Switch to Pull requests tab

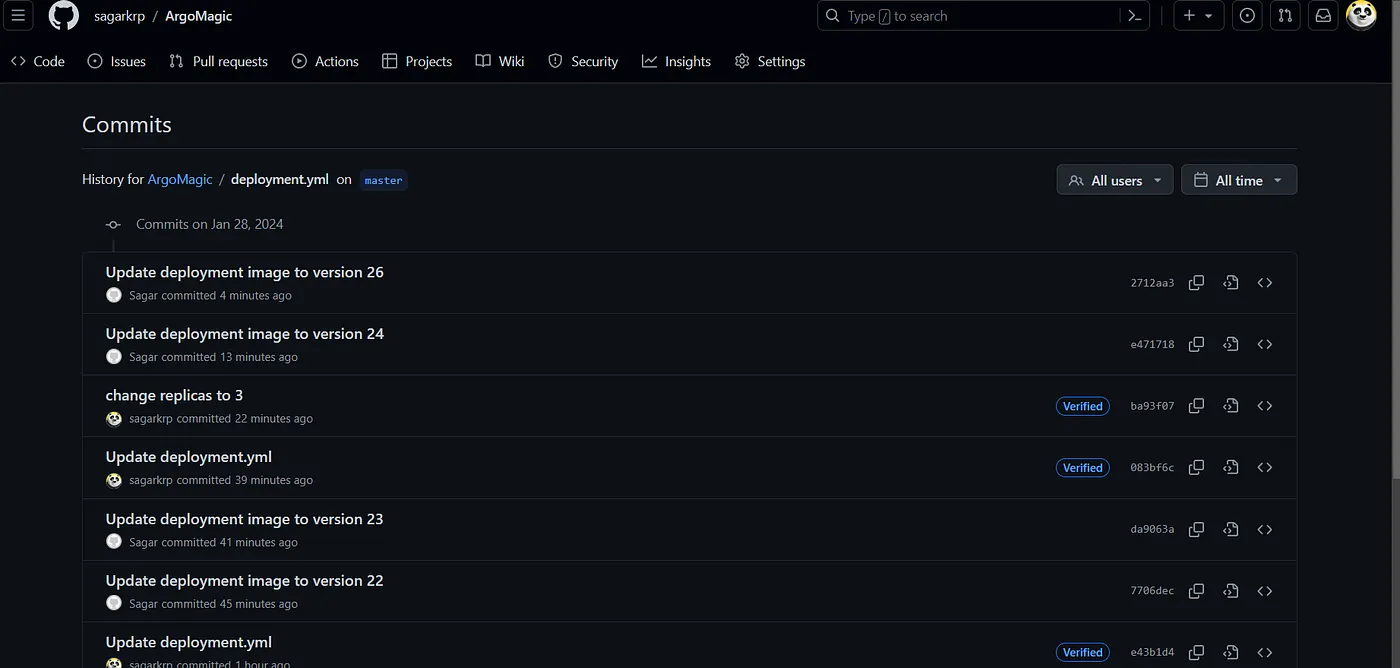click(218, 61)
